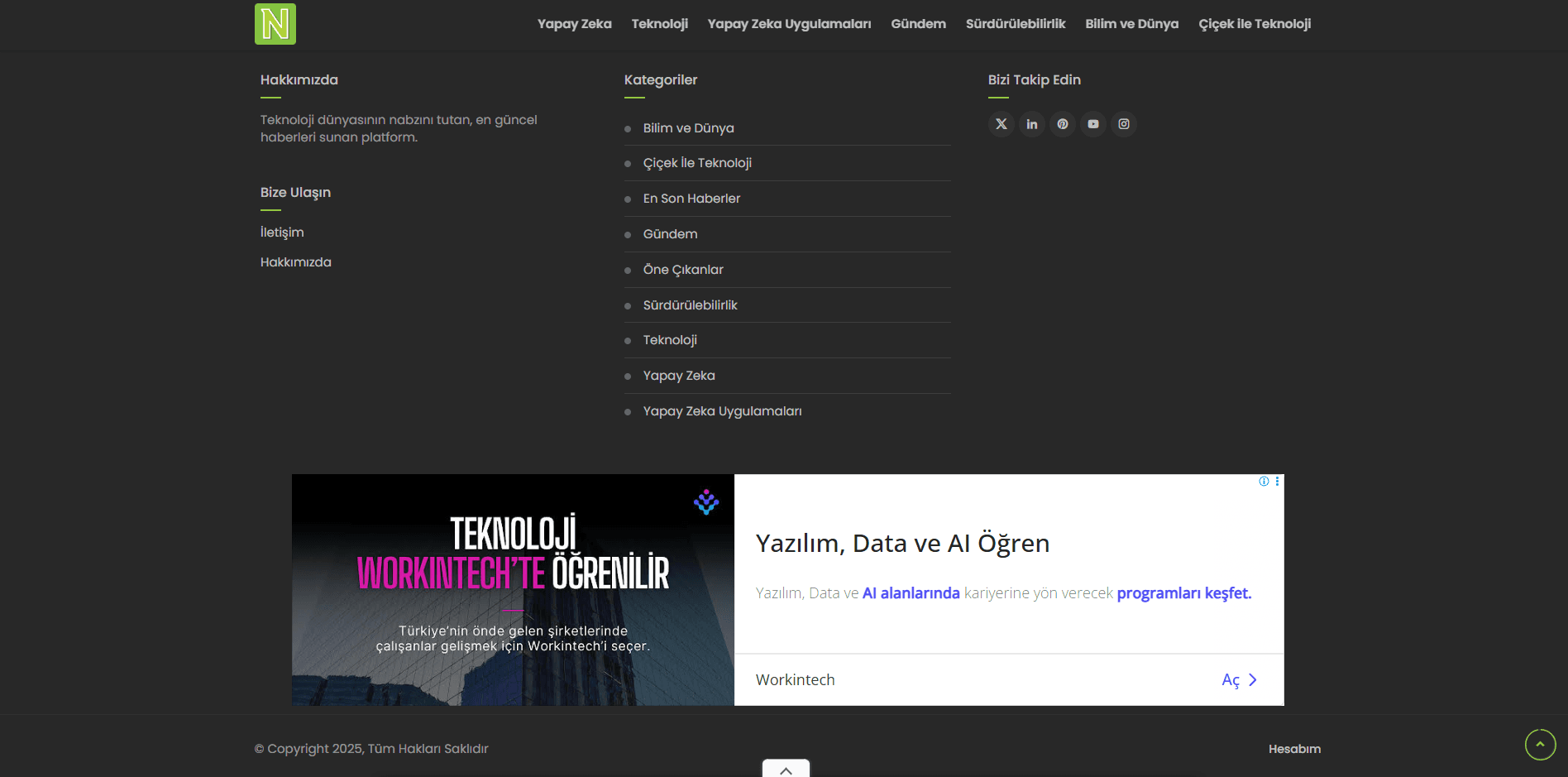Open Sürdürülebilirlik in top navigation
Image resolution: width=1568 pixels, height=777 pixels.
pyautogui.click(x=1016, y=24)
